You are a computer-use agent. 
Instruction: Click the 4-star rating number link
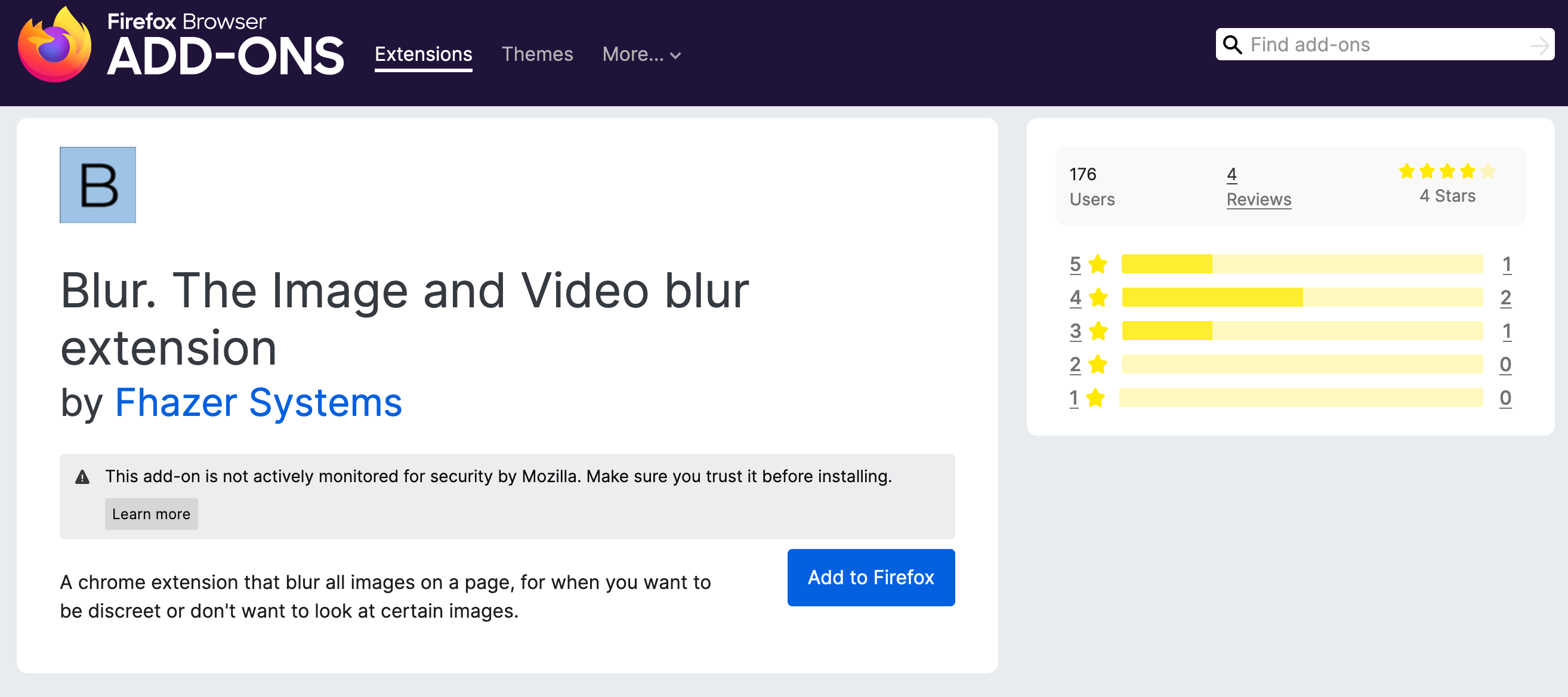pyautogui.click(x=1076, y=298)
